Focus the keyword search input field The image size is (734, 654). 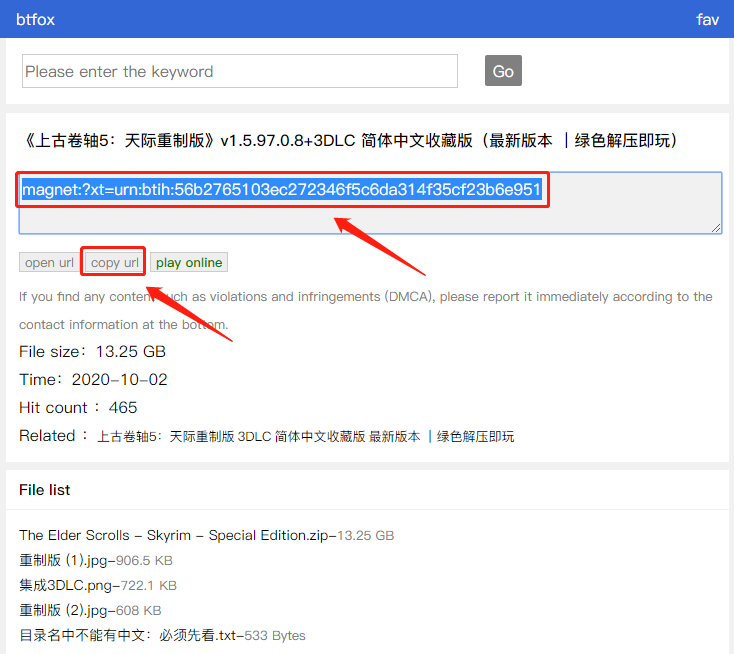pos(240,71)
